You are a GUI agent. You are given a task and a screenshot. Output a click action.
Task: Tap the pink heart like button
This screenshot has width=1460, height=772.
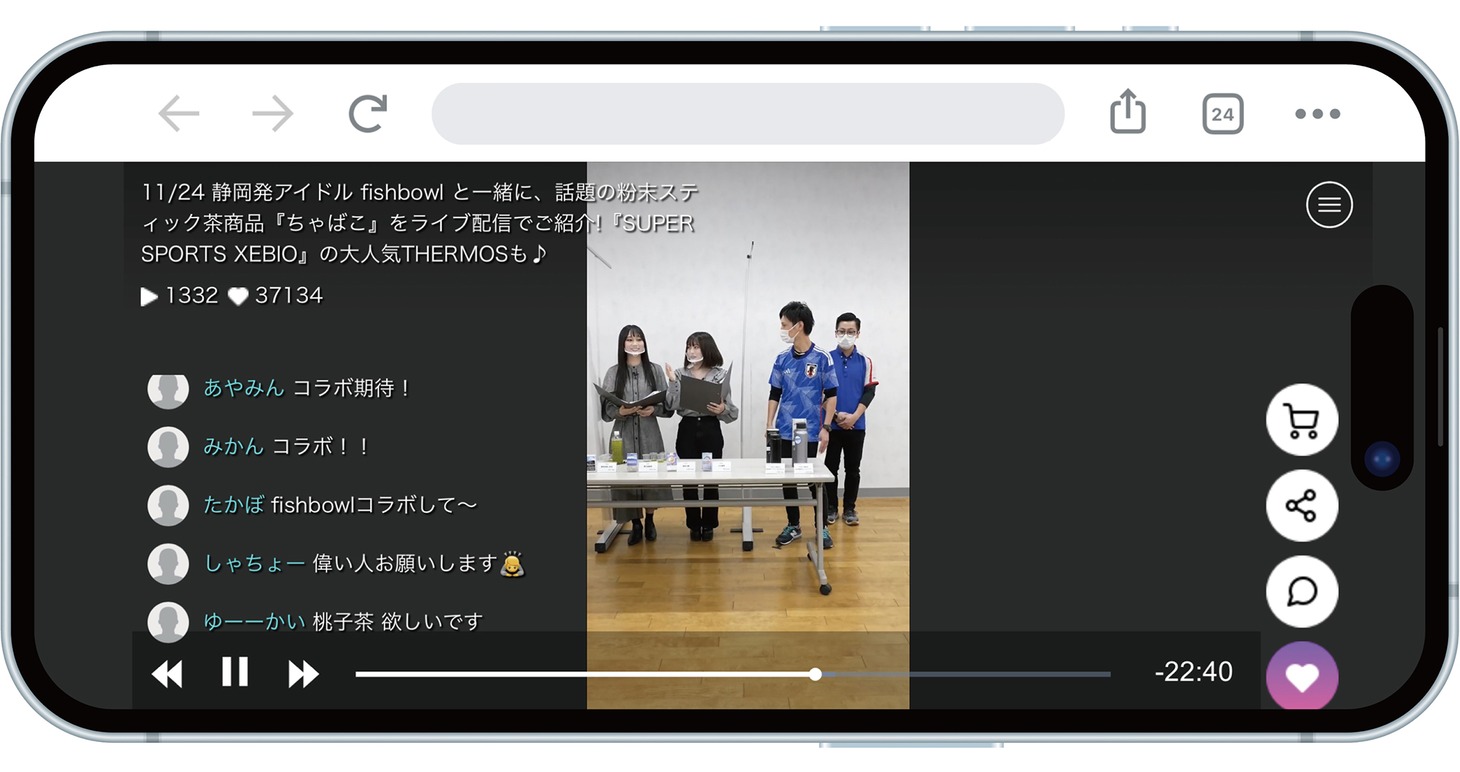coord(1301,677)
